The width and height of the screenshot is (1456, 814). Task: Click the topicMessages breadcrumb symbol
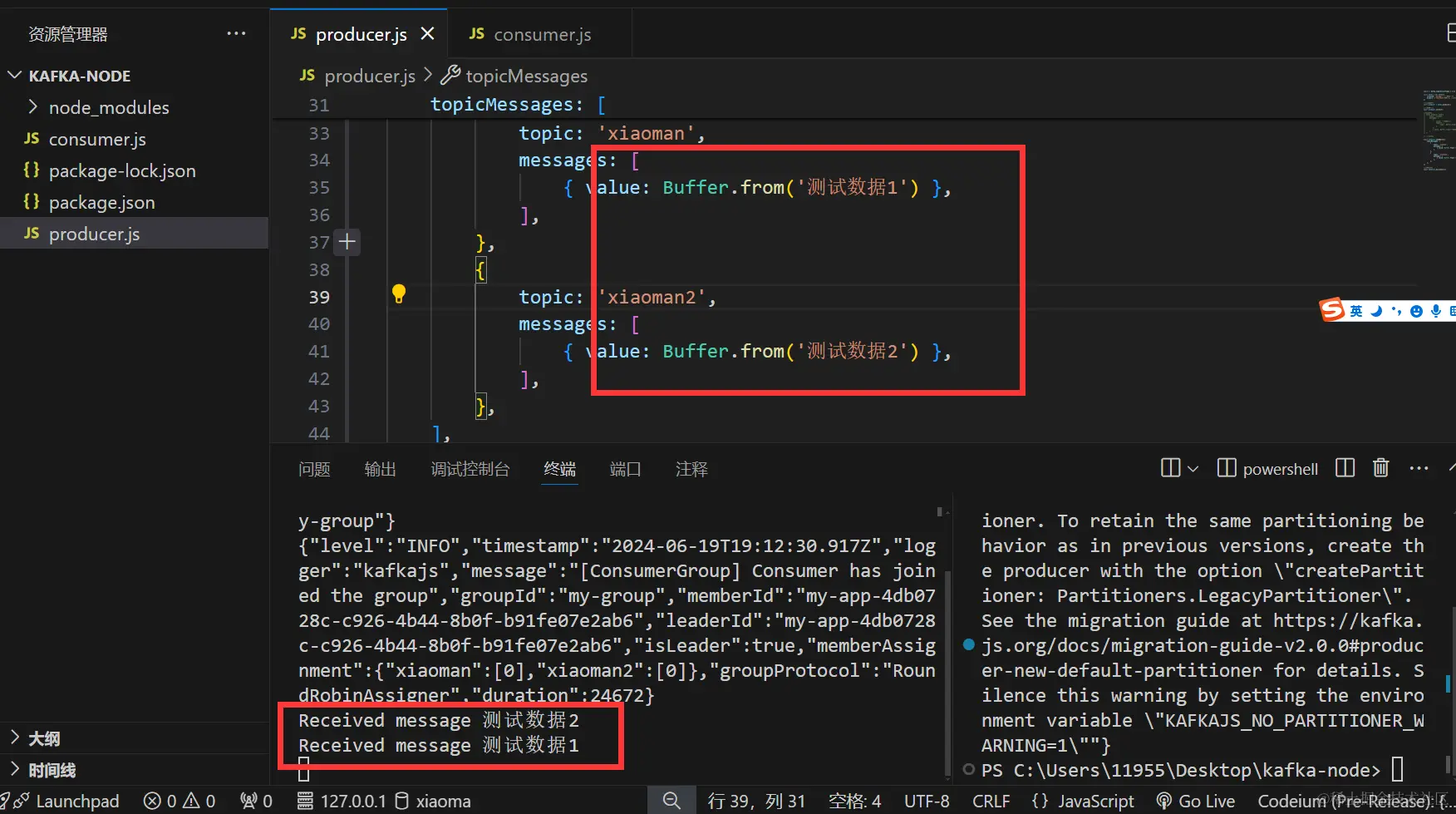coord(526,76)
